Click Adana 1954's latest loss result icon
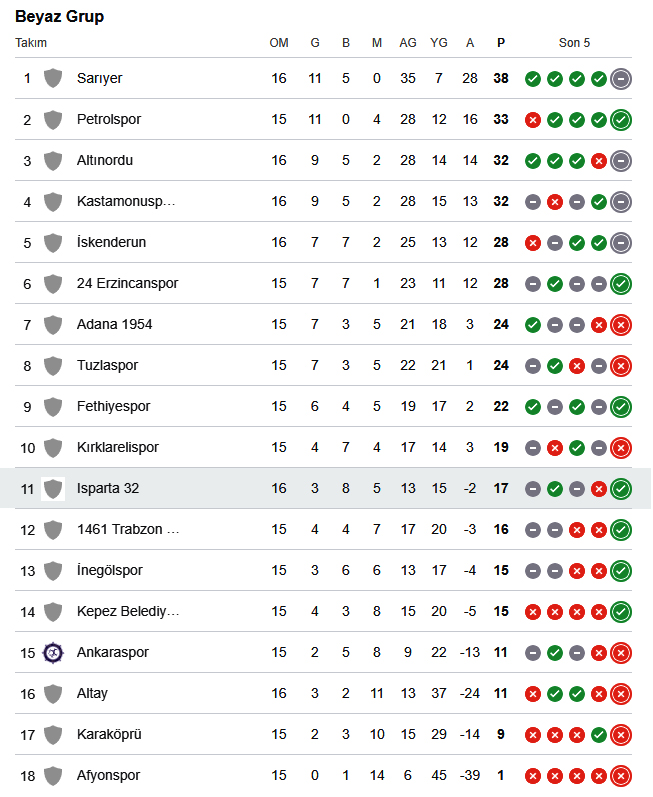This screenshot has height=797, width=653. click(620, 325)
